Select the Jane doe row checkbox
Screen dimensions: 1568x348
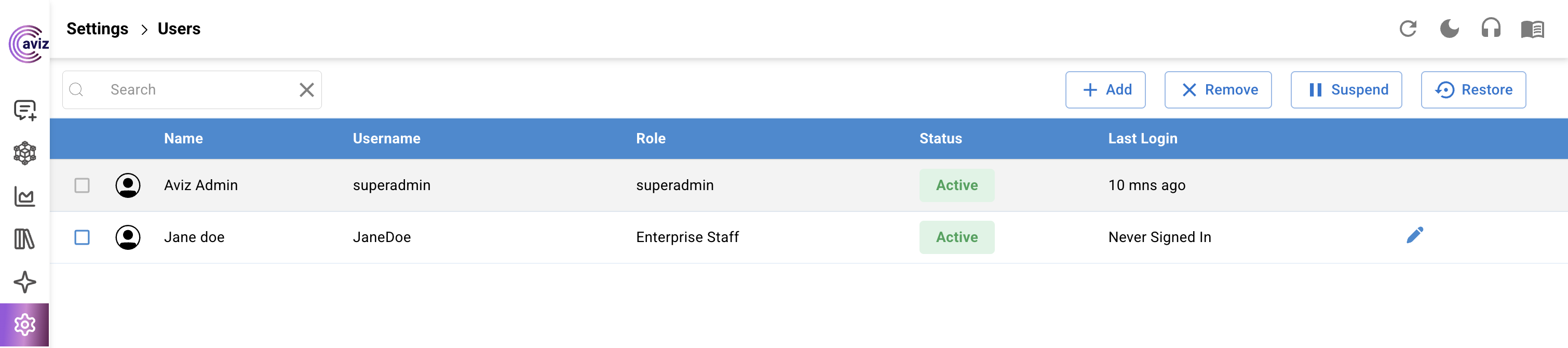(x=82, y=237)
